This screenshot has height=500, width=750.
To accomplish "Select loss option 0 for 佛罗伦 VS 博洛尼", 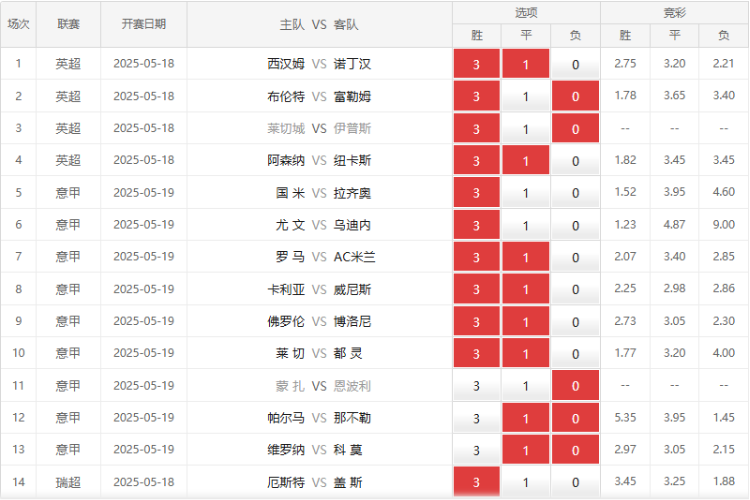I will [575, 322].
